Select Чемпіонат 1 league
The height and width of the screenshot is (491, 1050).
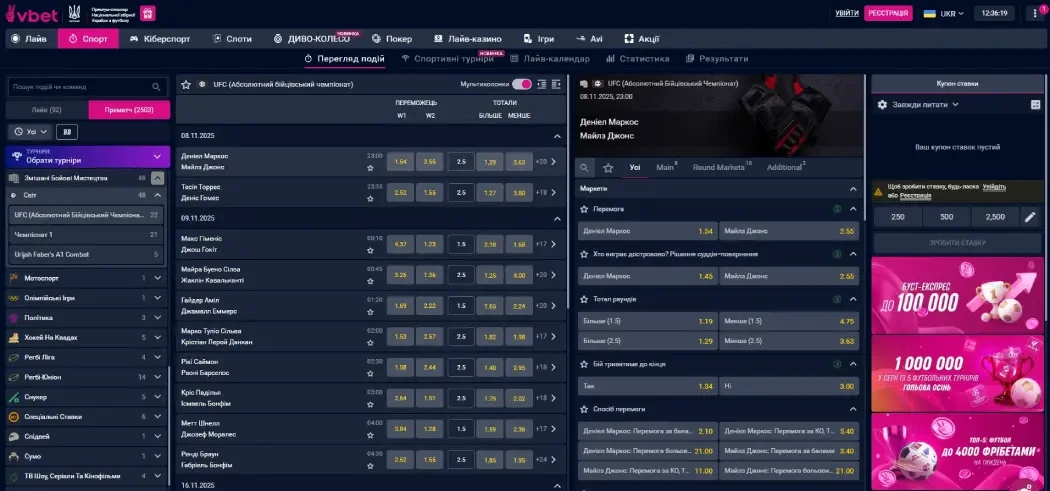(x=88, y=234)
